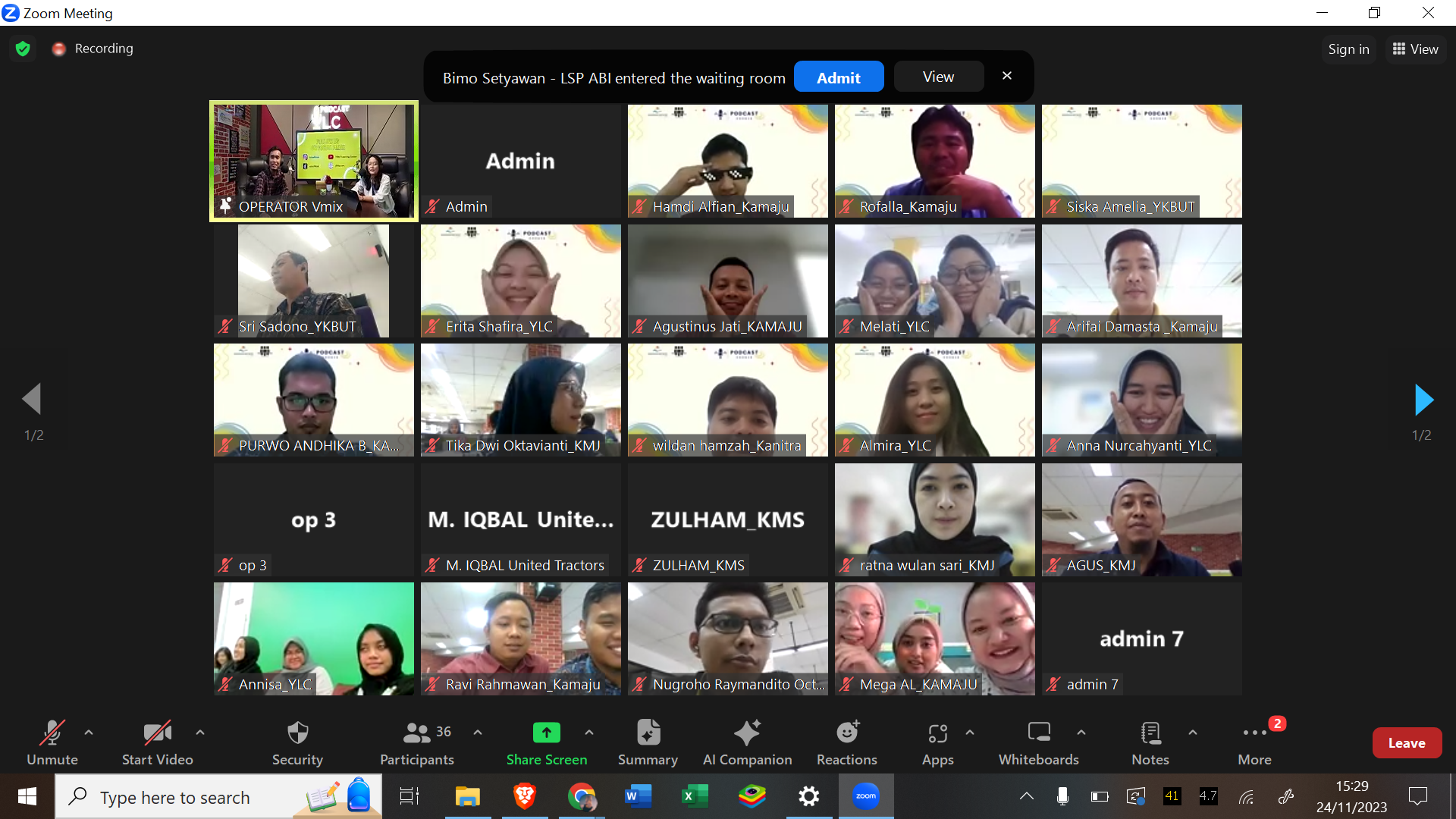Open the Security shield icon
The height and width of the screenshot is (819, 1456).
pos(297,733)
